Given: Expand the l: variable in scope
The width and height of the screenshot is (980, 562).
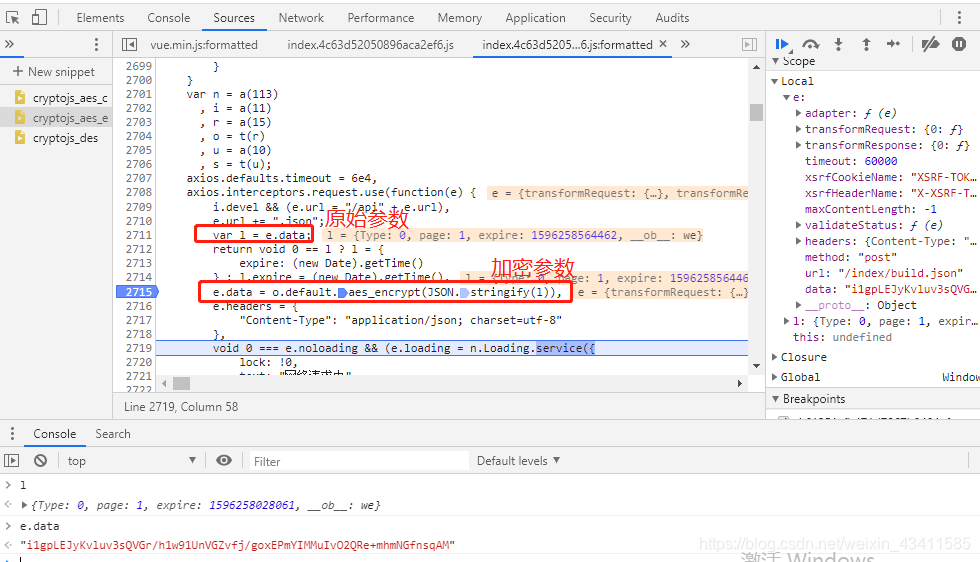Looking at the screenshot, I should point(787,321).
